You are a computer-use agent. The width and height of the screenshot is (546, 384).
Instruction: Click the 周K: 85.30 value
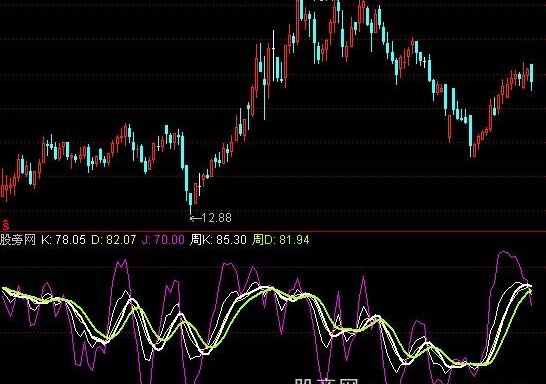[218, 240]
